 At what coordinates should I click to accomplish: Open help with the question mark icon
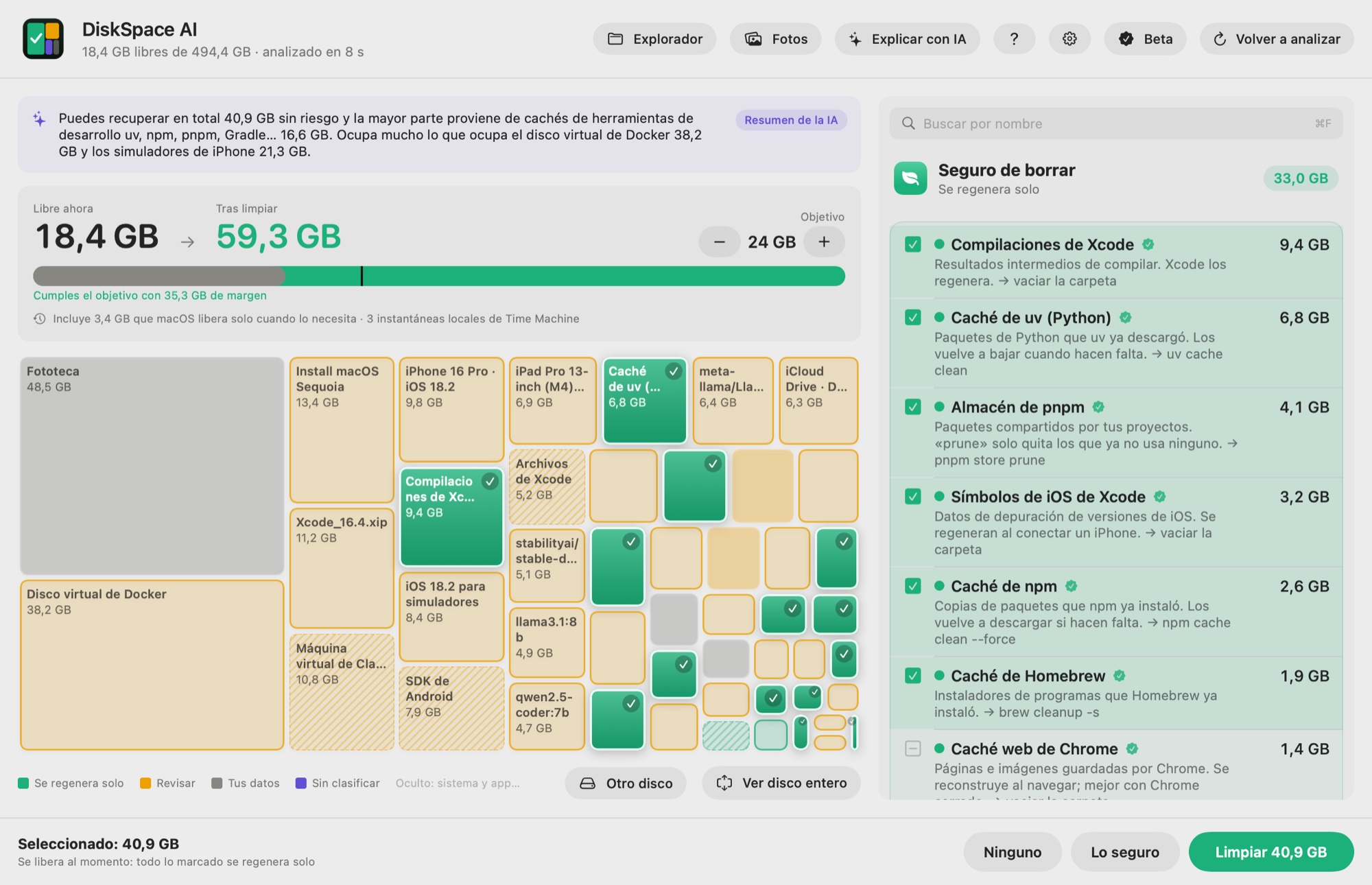[x=1014, y=39]
